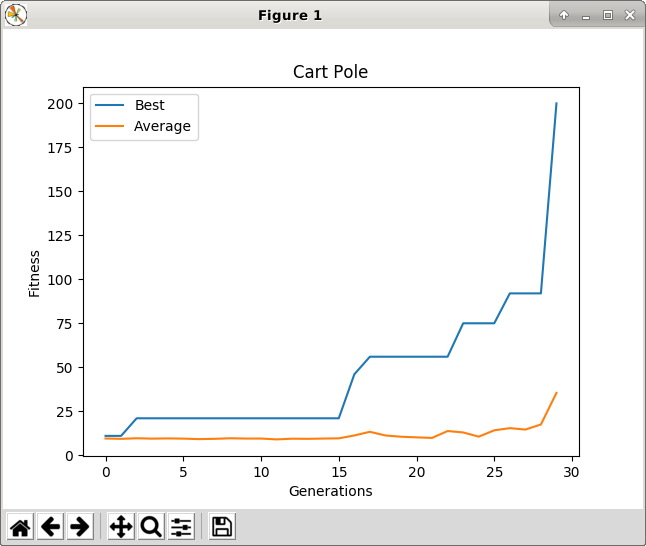Open Configure subplots settings
646x546 pixels.
pos(181,526)
